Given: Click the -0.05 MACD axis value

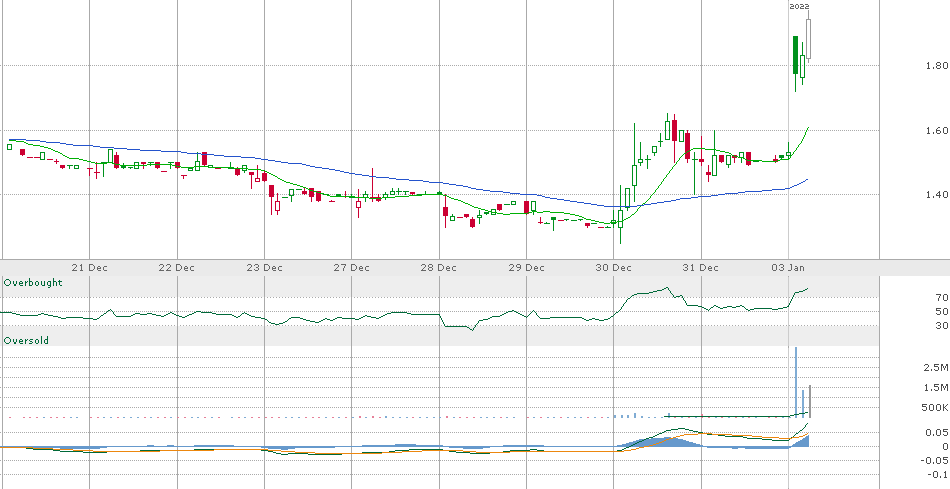Looking at the screenshot, I should tap(936, 461).
